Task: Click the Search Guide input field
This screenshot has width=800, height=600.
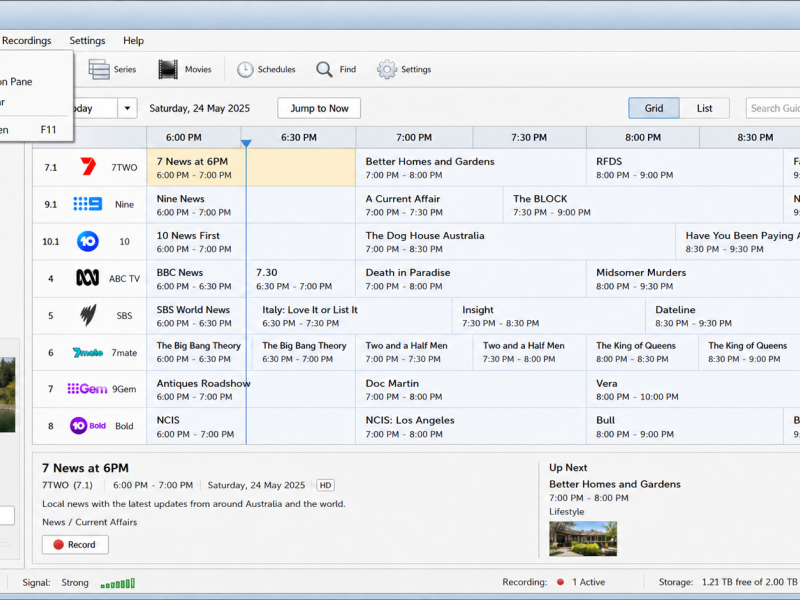Action: [x=772, y=108]
